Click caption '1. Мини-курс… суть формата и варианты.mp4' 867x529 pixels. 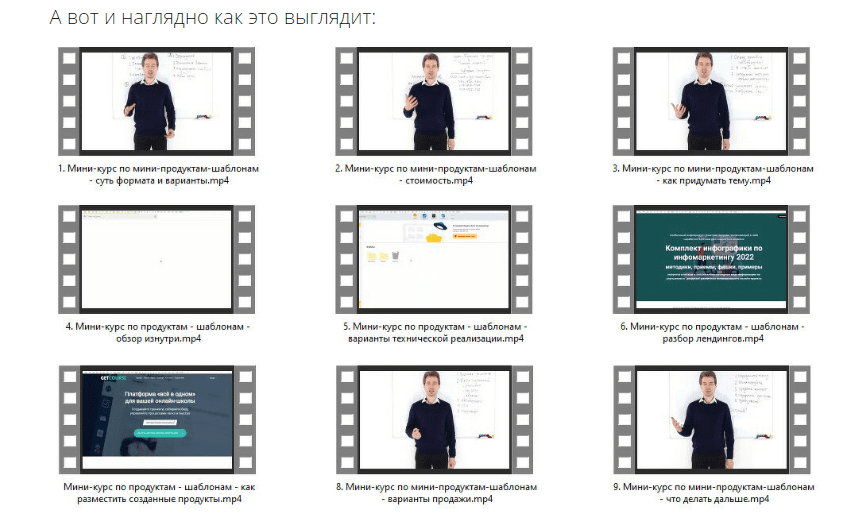(158, 174)
